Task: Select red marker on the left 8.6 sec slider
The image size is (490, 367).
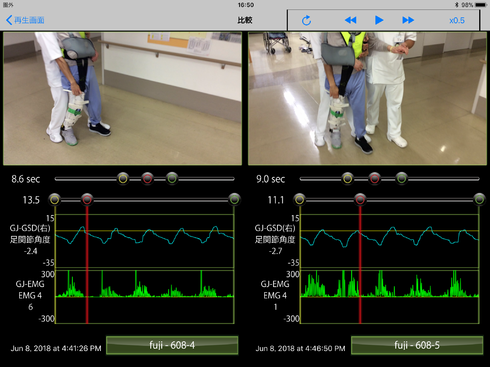Action: [147, 179]
